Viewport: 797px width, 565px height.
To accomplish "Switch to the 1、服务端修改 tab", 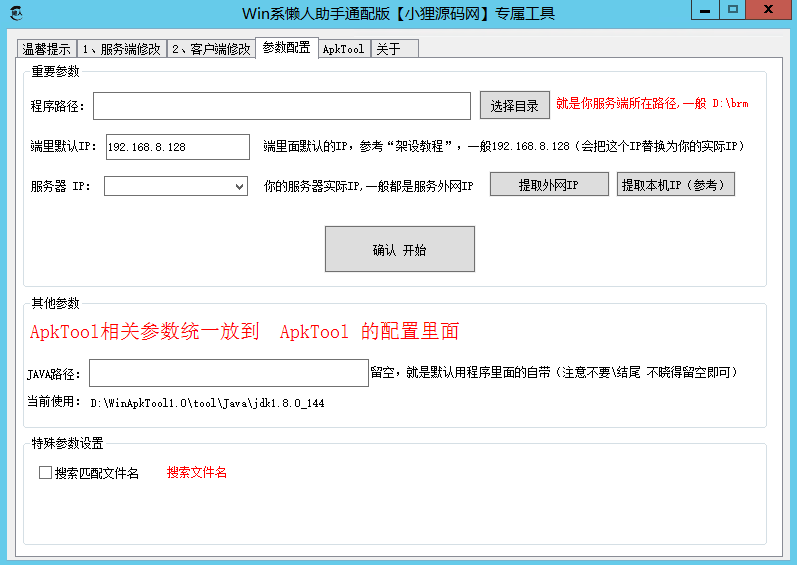I will (x=121, y=49).
